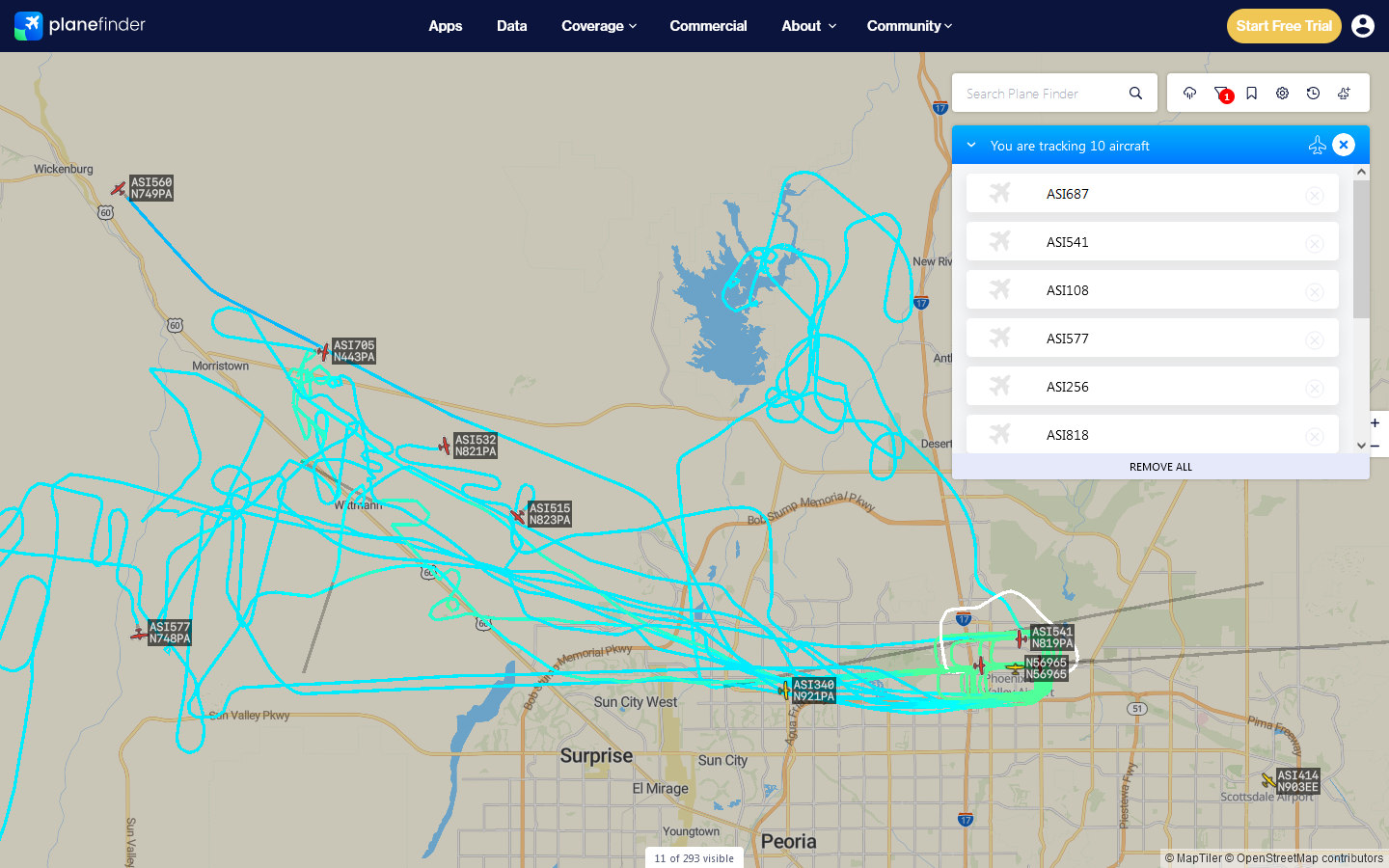Viewport: 1389px width, 868px height.
Task: Click the '11 of 293 visible' counter
Action: (x=694, y=858)
